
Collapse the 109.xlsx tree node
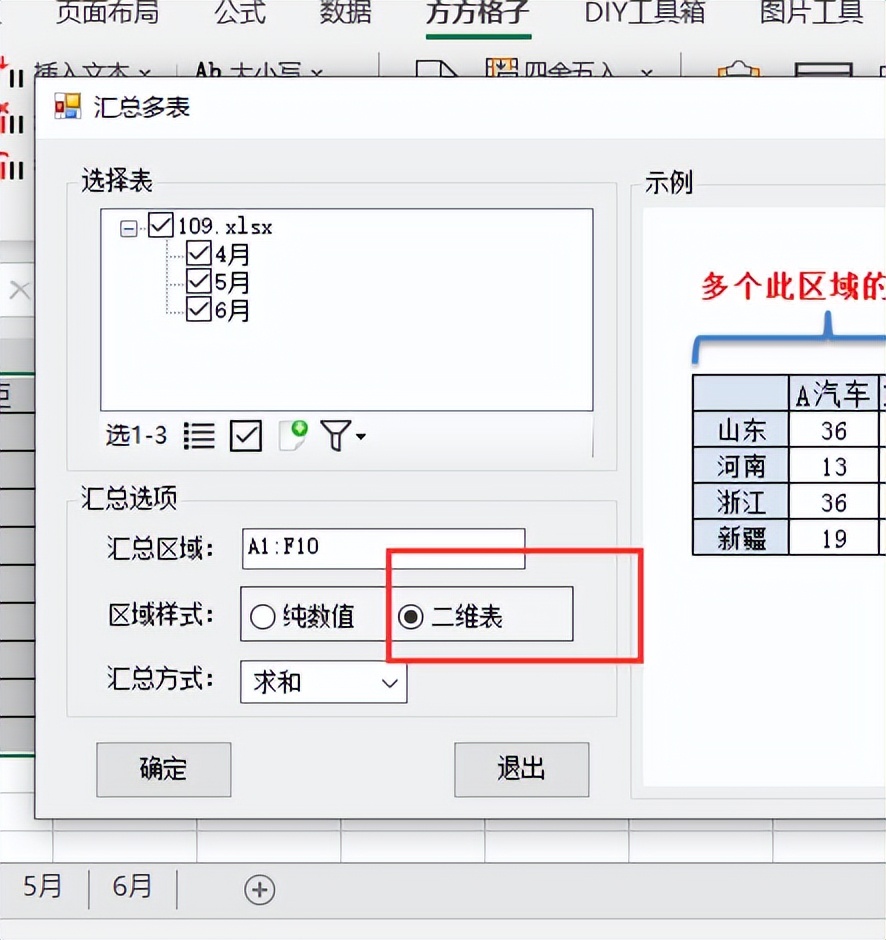pos(128,228)
